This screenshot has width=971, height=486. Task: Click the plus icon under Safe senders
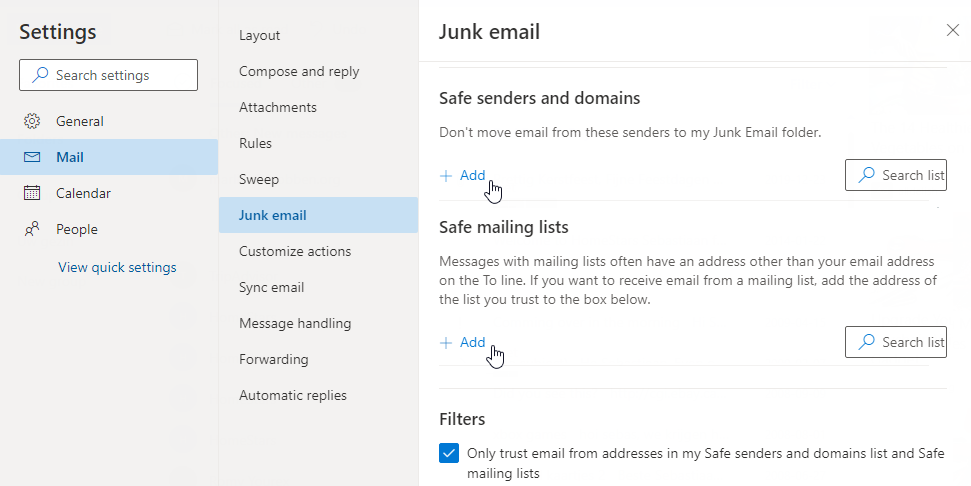(446, 176)
